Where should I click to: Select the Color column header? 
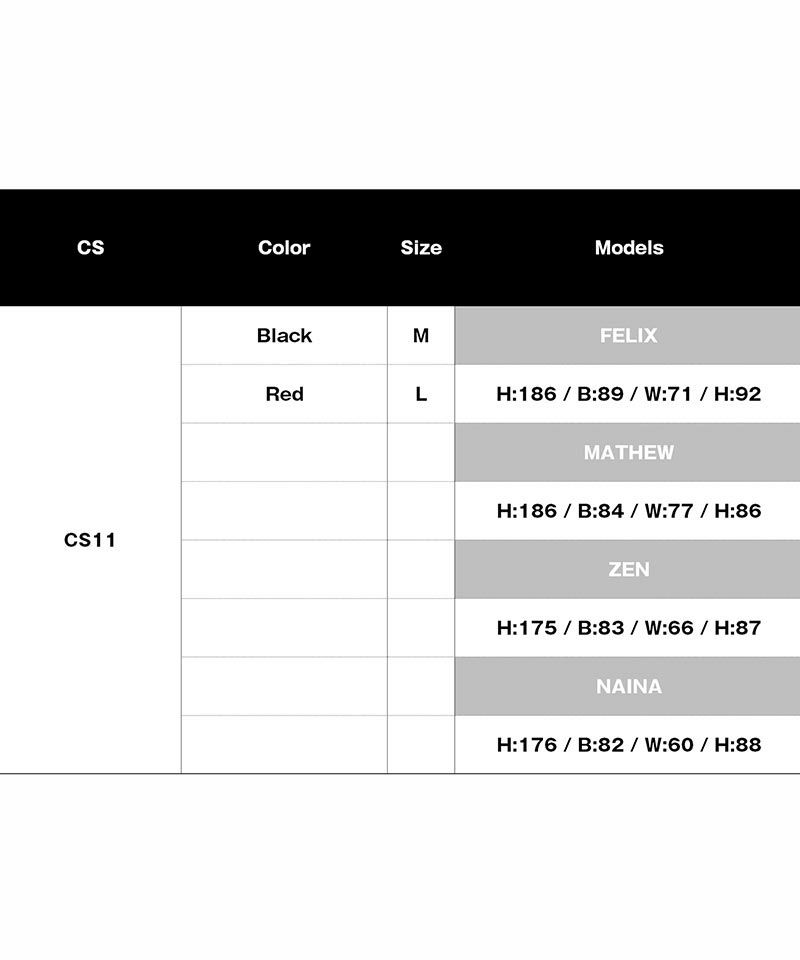[x=284, y=248]
